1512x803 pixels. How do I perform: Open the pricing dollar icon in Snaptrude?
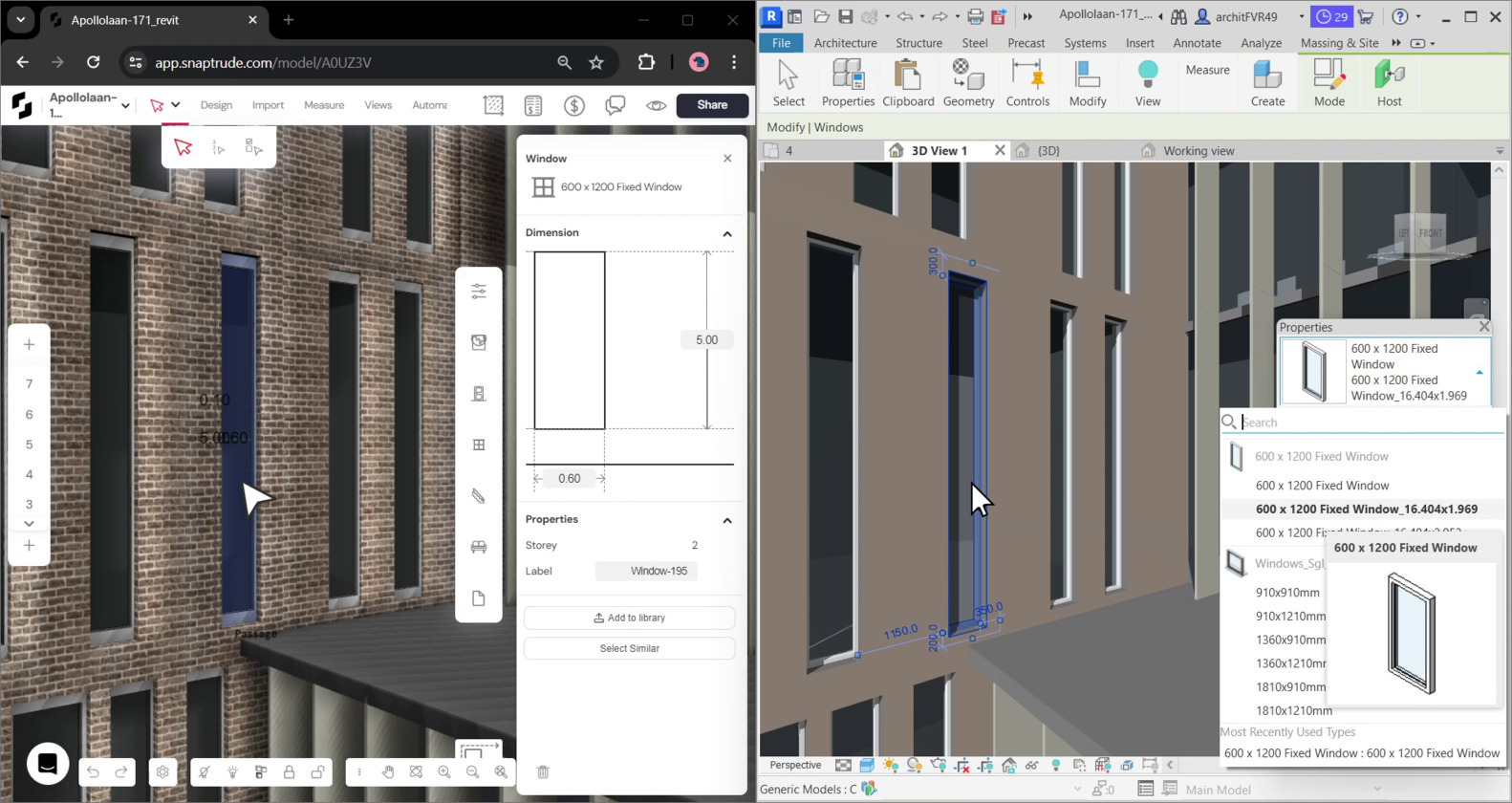coord(574,105)
